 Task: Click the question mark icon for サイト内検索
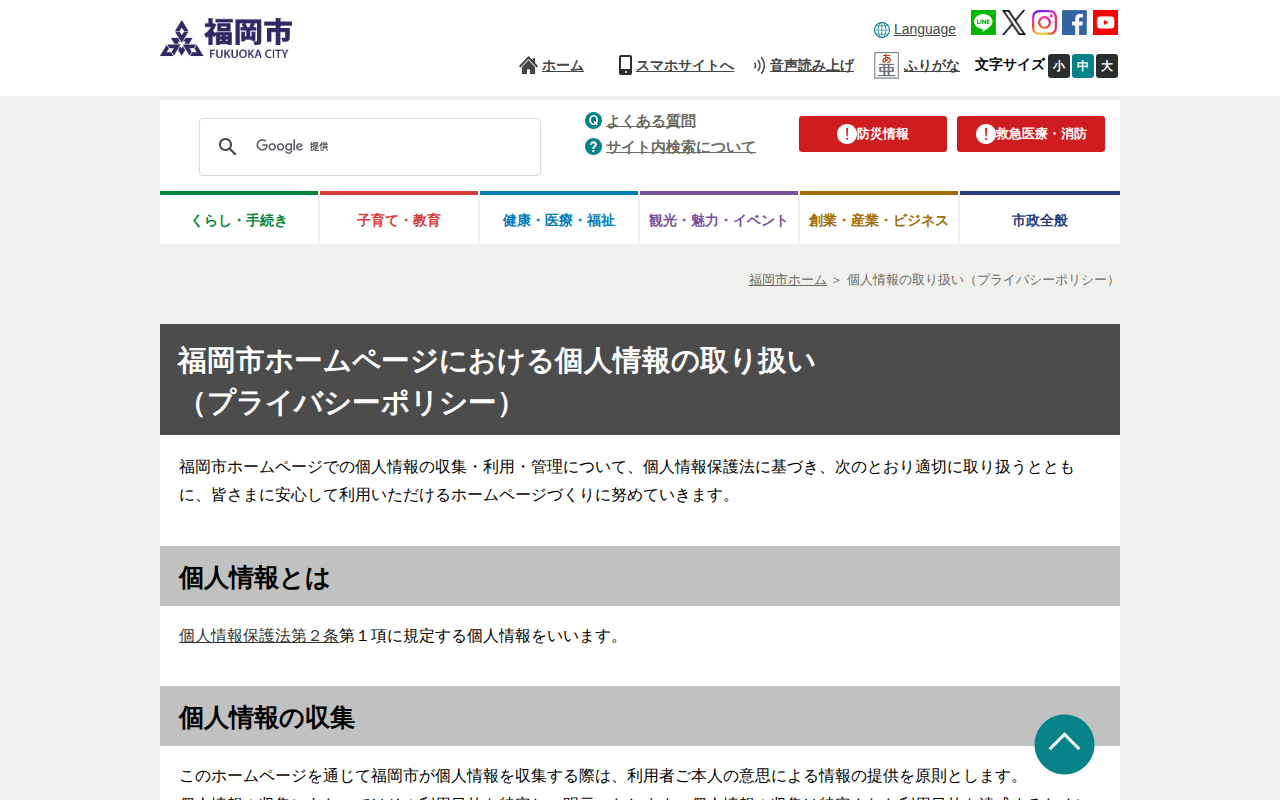pos(593,146)
